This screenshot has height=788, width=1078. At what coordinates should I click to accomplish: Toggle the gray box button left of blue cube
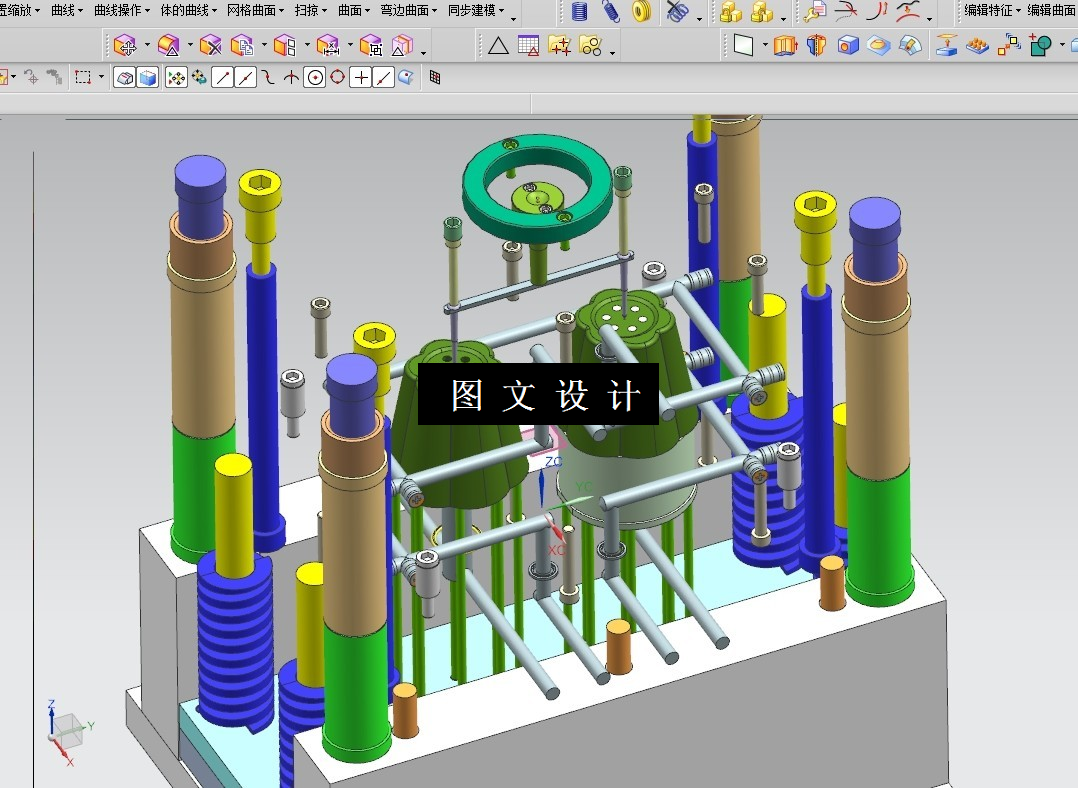tap(124, 78)
